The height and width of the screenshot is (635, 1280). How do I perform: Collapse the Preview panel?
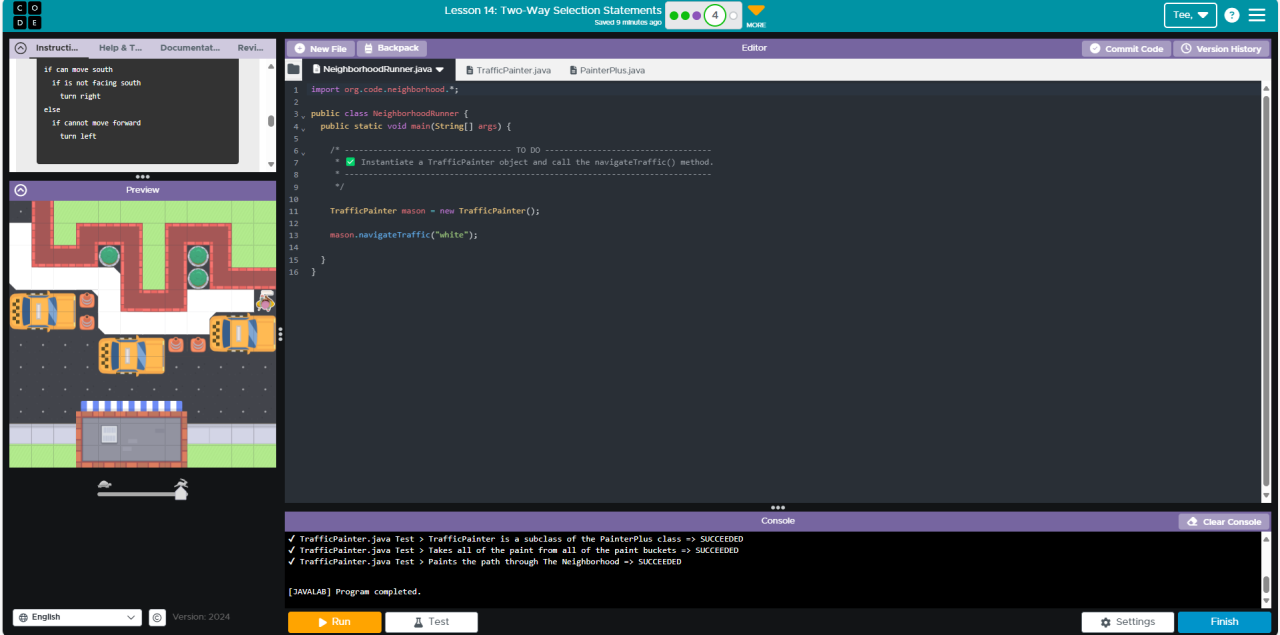click(20, 190)
